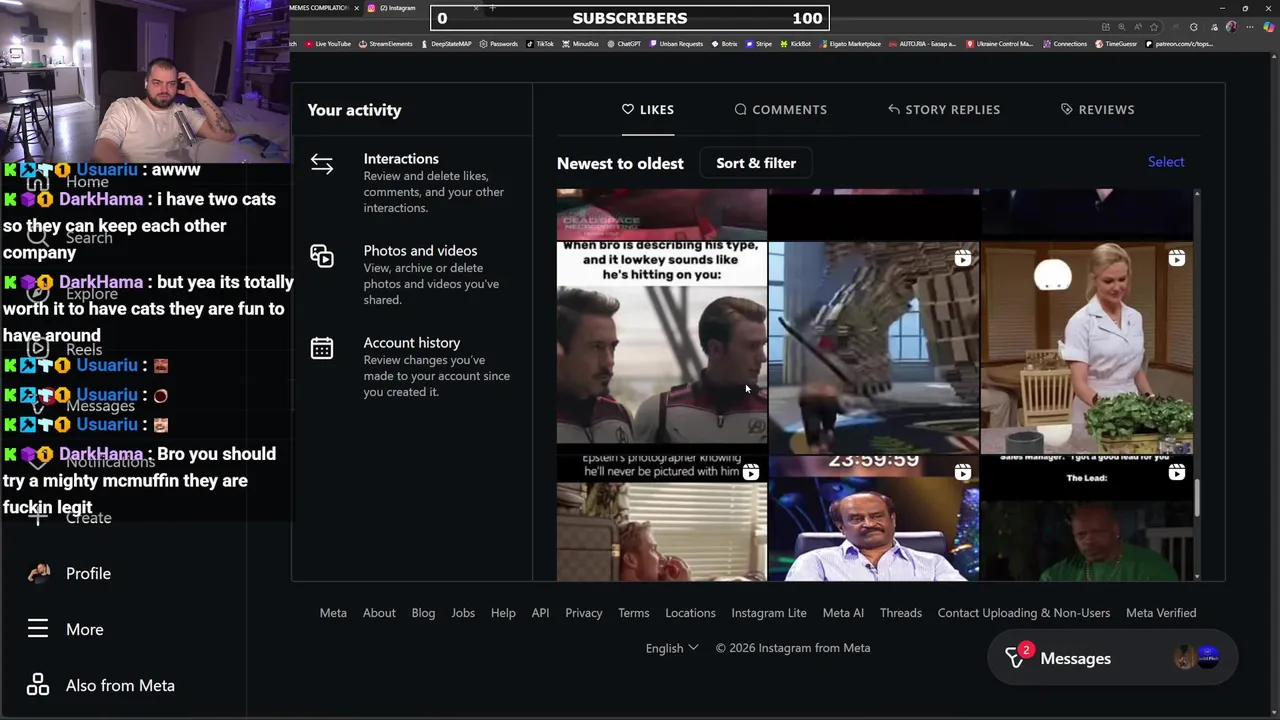The height and width of the screenshot is (720, 1280).
Task: Open the Blog footer link
Action: [x=423, y=613]
